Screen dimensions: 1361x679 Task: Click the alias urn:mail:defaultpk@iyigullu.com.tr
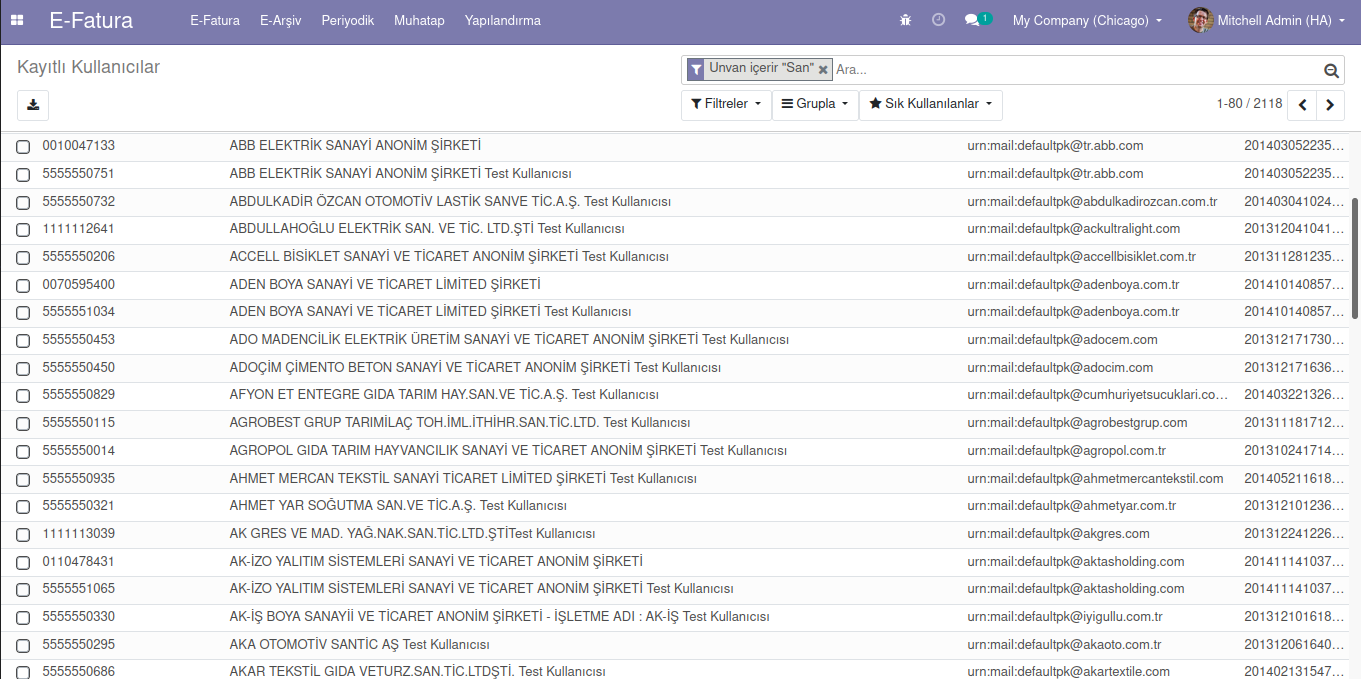point(1065,617)
